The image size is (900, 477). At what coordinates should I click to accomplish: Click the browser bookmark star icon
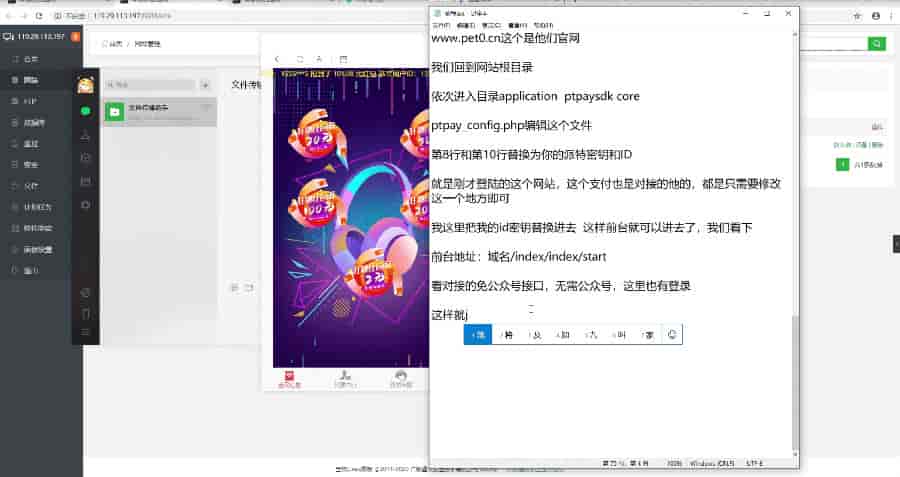(x=857, y=16)
